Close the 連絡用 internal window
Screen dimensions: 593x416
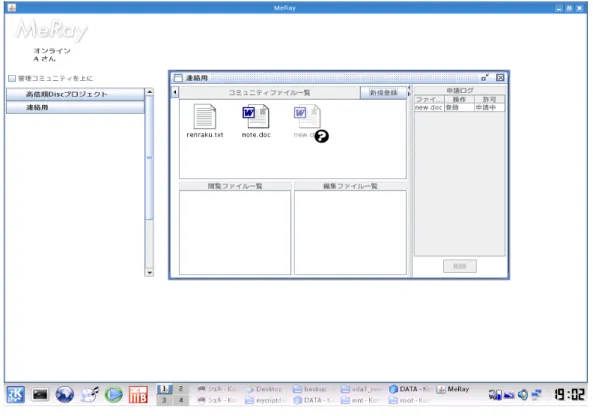click(500, 78)
